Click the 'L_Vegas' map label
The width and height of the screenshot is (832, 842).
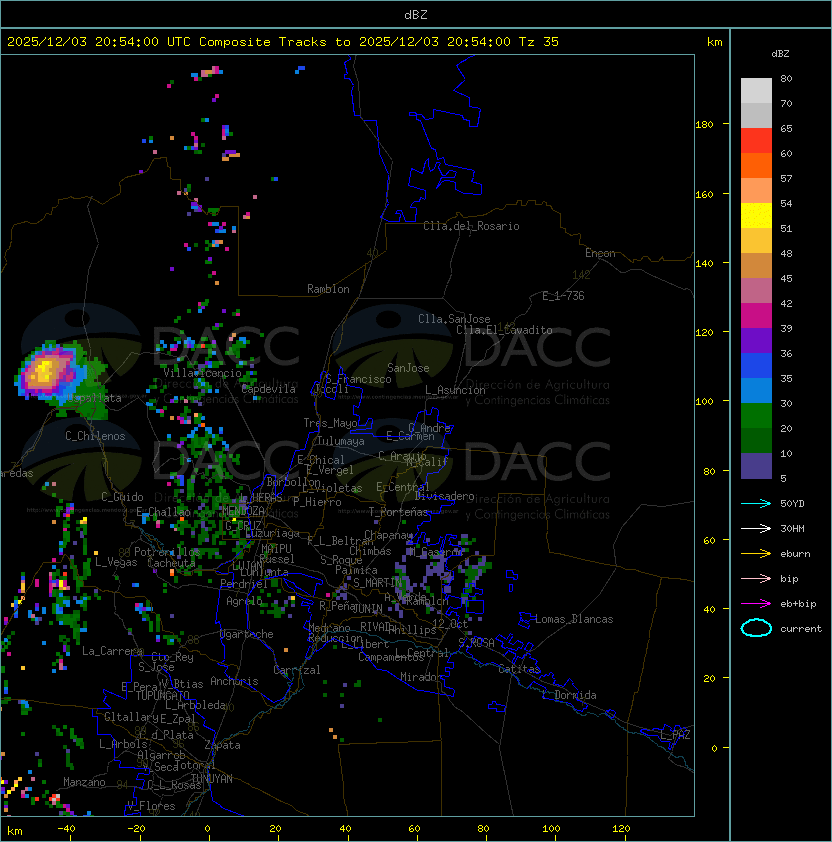tap(116, 562)
